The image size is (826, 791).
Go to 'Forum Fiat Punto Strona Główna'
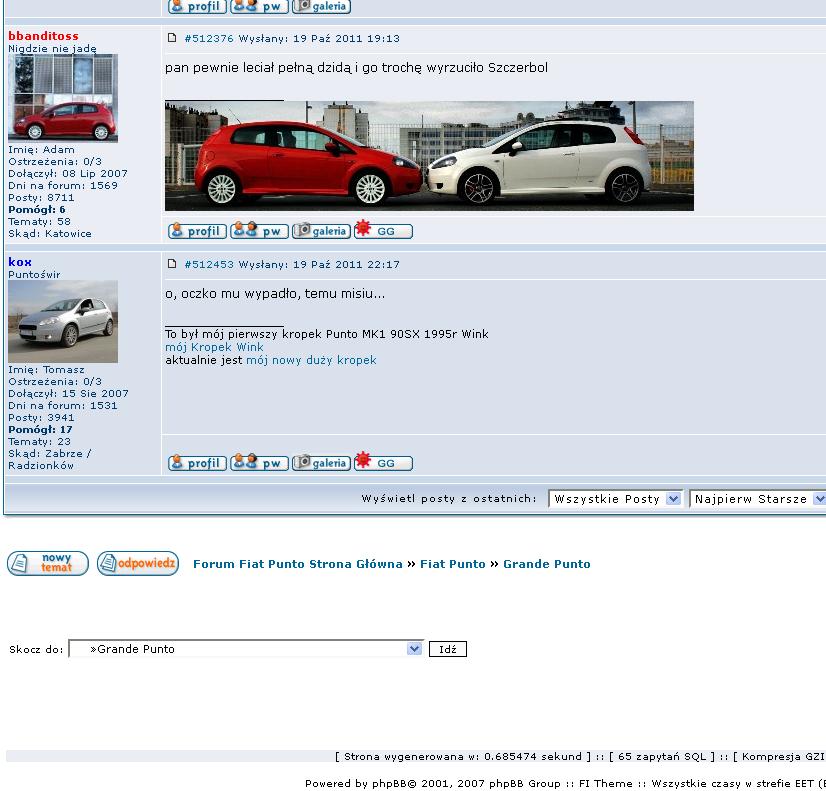(x=297, y=564)
